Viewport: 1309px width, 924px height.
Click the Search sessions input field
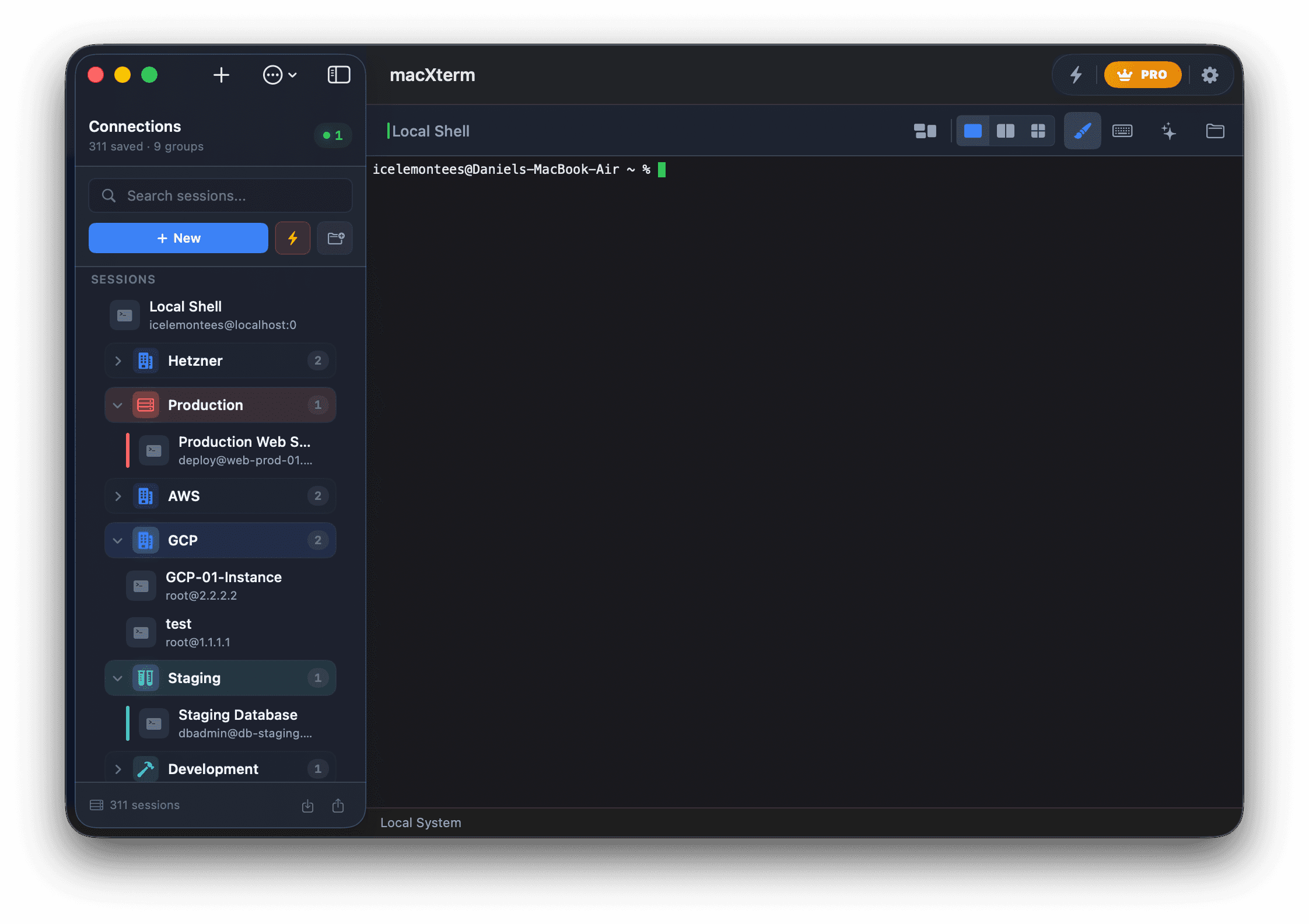tap(220, 195)
